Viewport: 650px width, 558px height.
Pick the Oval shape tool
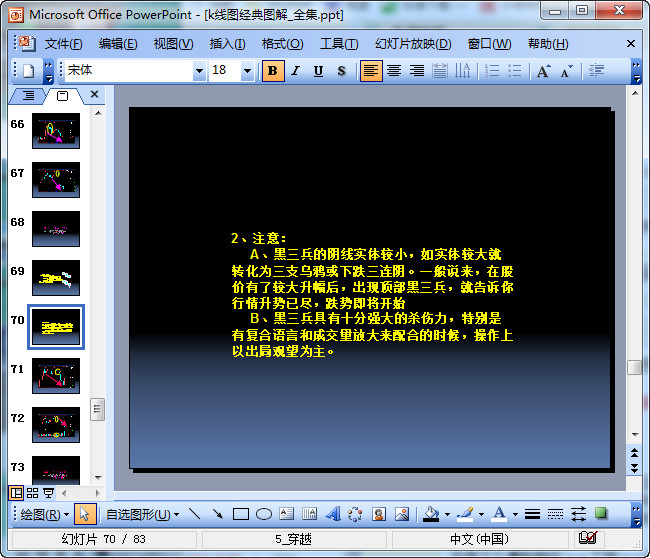pyautogui.click(x=264, y=514)
